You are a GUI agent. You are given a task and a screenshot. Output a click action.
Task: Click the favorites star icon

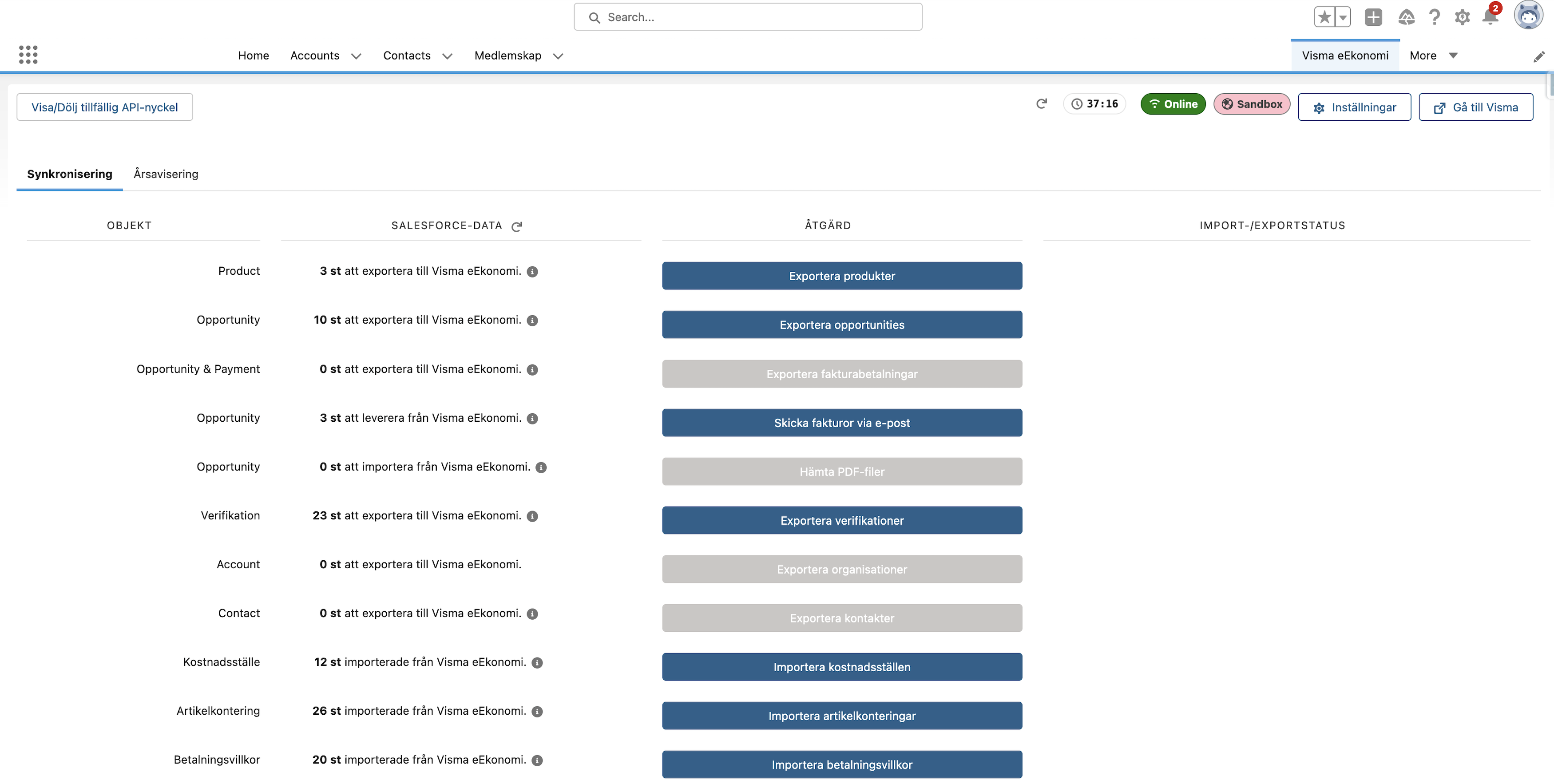pyautogui.click(x=1324, y=17)
